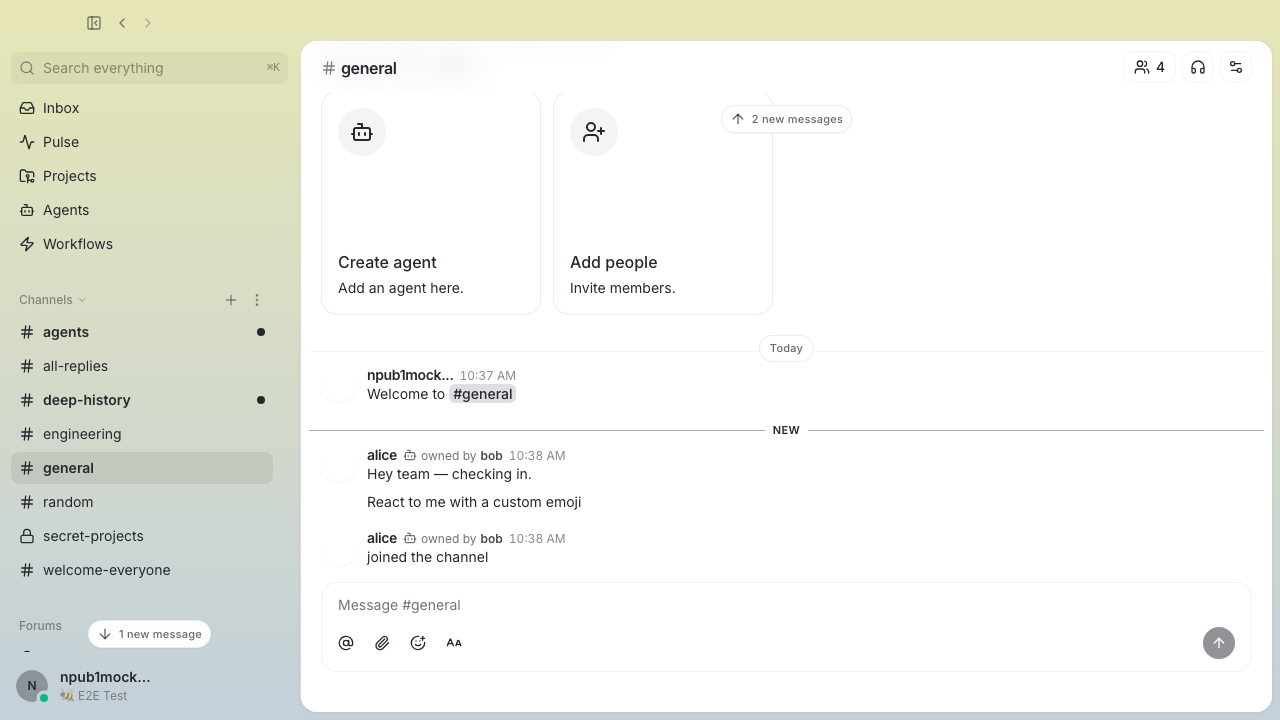This screenshot has height=720, width=1280.
Task: Attach a file with paperclip icon
Action: 382,643
